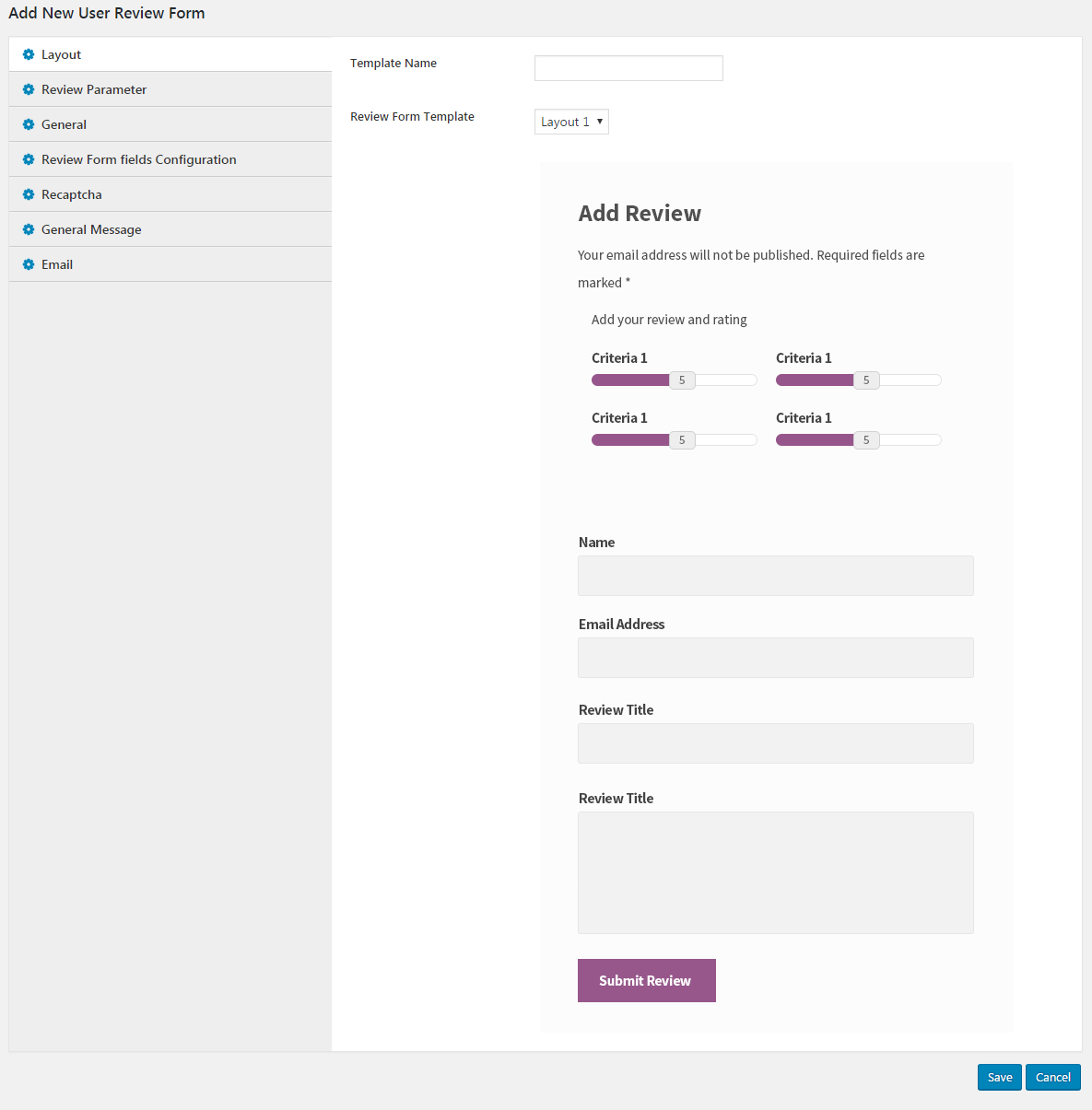Screen dimensions: 1092x1110
Task: Click the Cancel button
Action: click(x=1052, y=1077)
